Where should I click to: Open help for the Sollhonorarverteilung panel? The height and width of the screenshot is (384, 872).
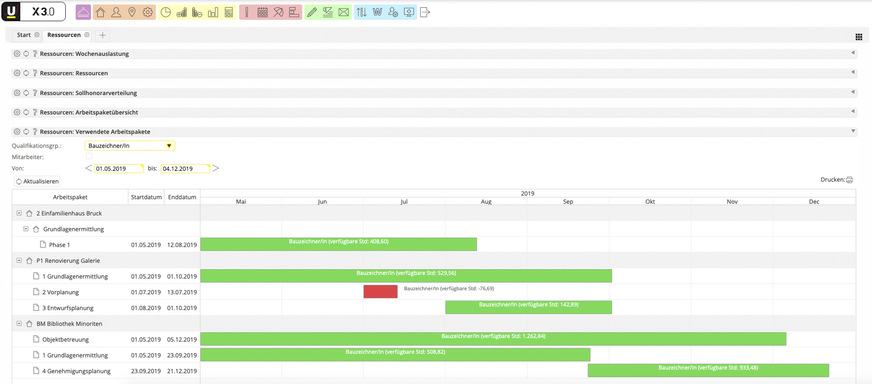point(34,93)
